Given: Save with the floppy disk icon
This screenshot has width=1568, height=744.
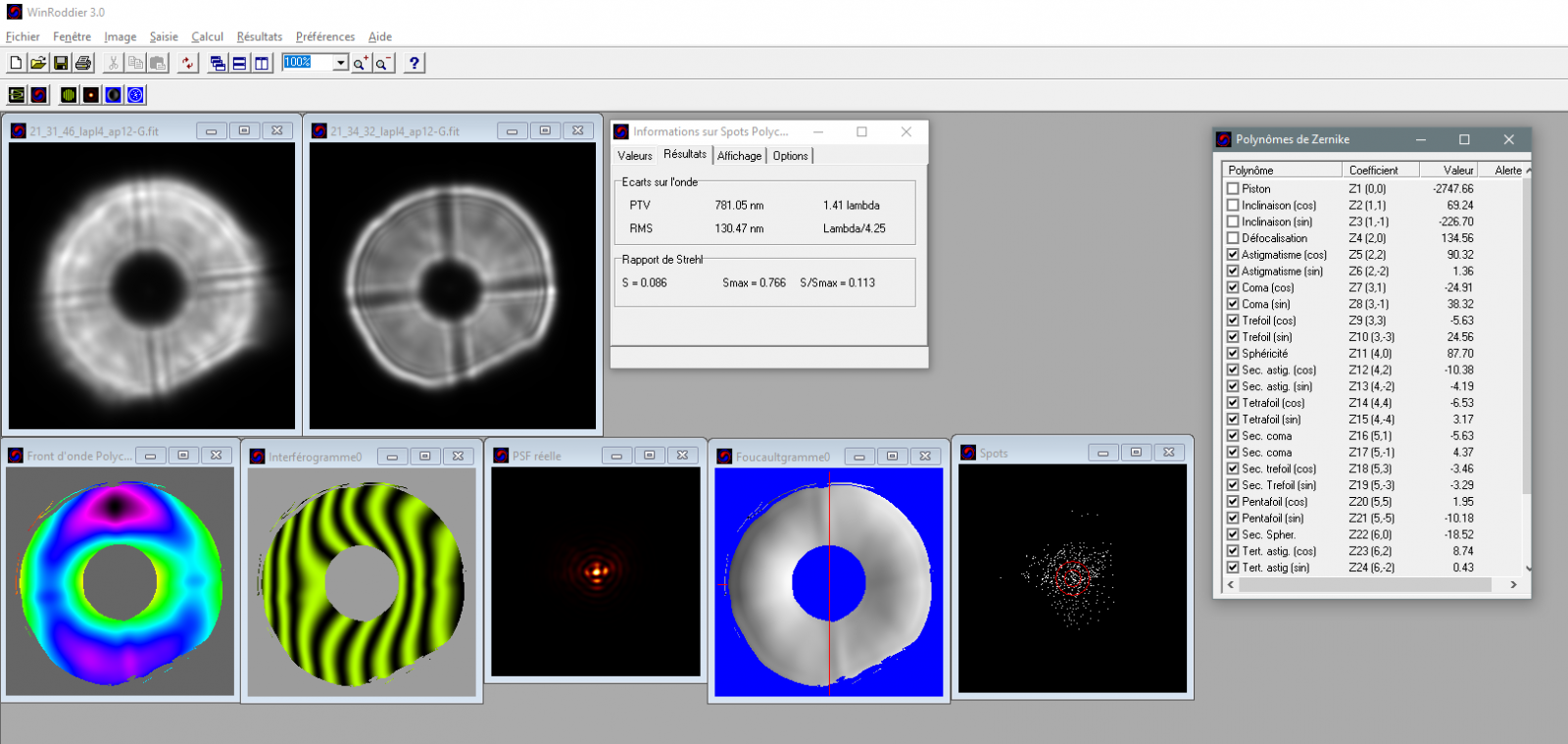Looking at the screenshot, I should 61,63.
